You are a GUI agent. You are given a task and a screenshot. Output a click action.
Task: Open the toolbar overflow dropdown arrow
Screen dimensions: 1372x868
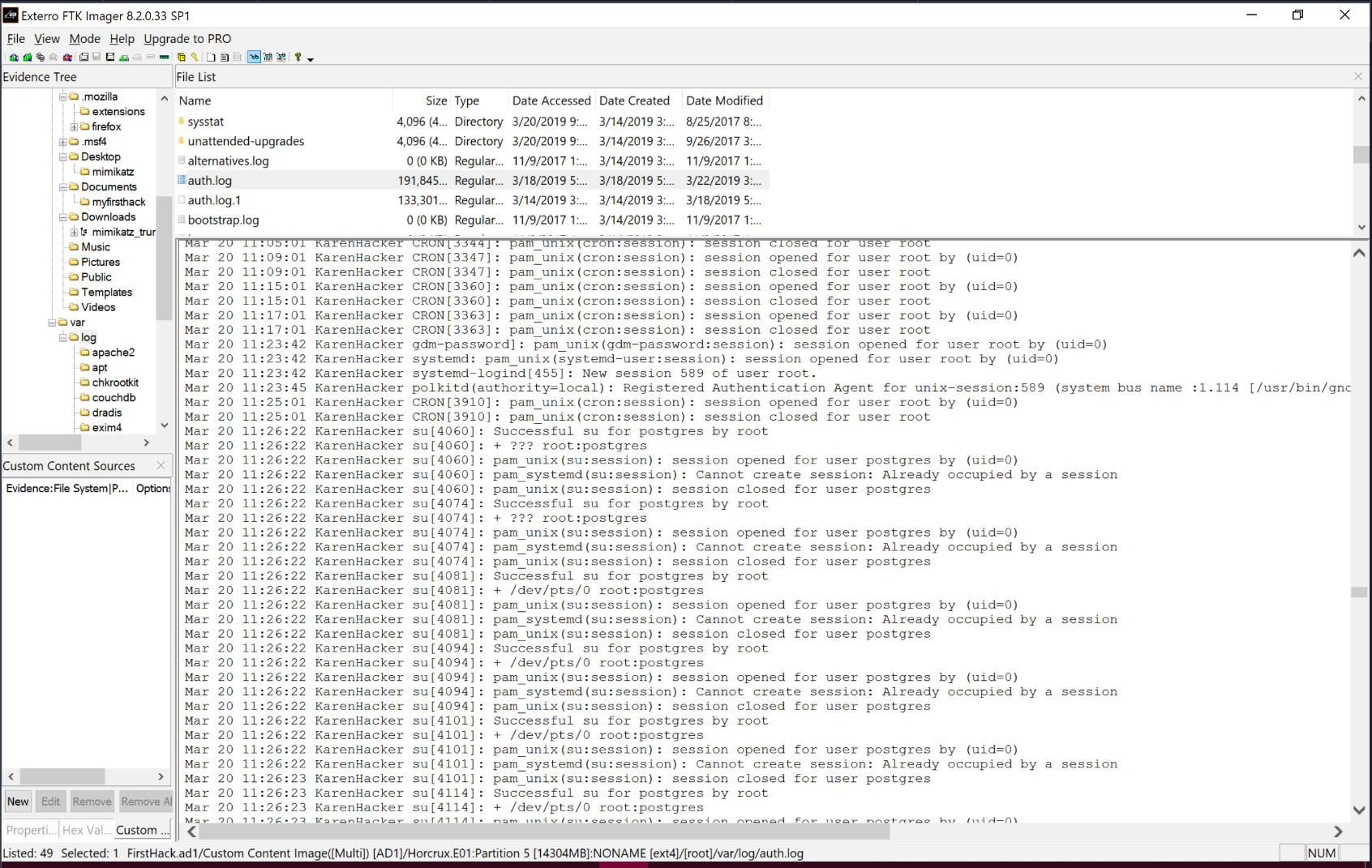[311, 58]
